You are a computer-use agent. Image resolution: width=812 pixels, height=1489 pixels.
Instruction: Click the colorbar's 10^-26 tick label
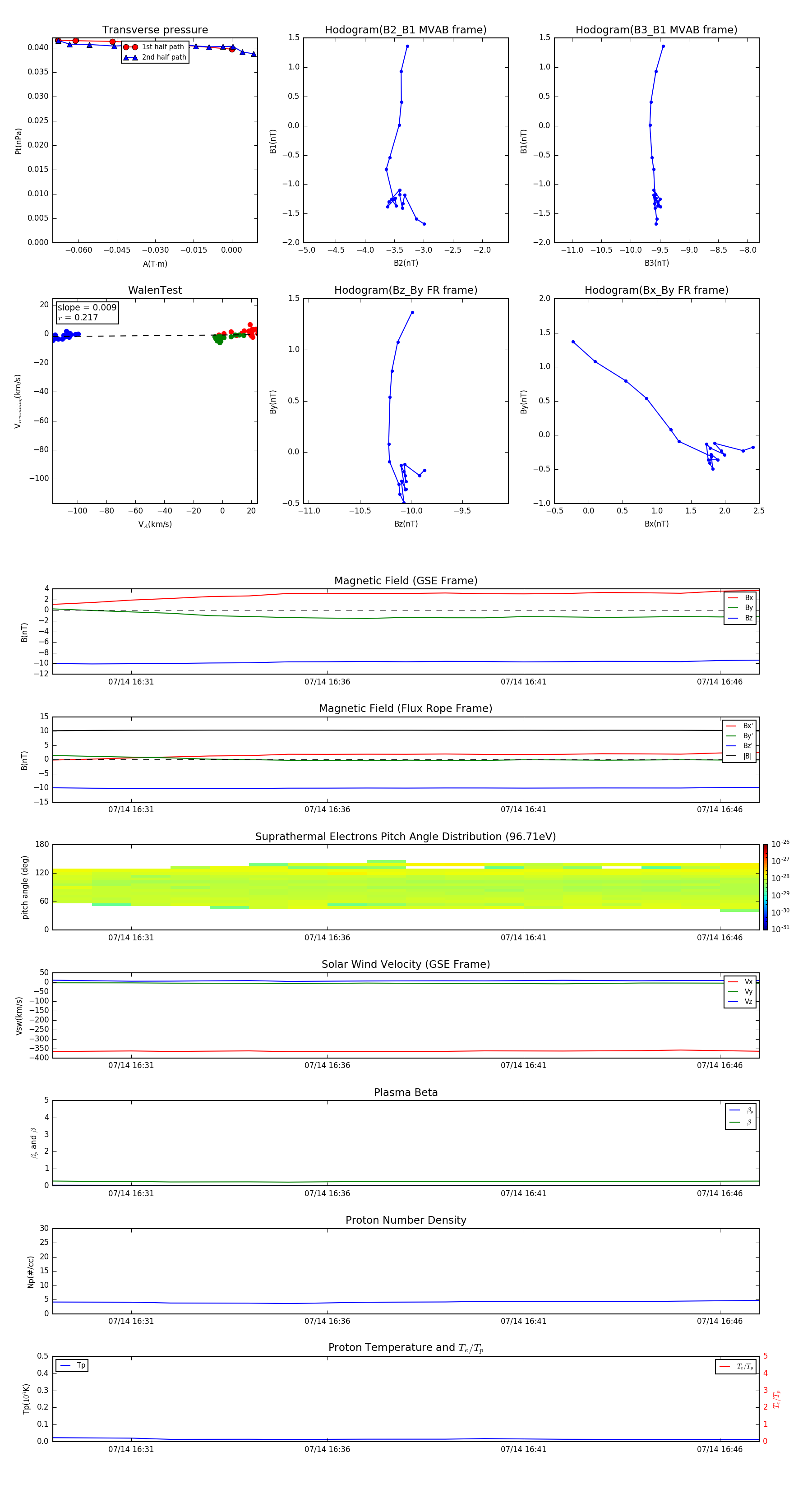[x=780, y=844]
